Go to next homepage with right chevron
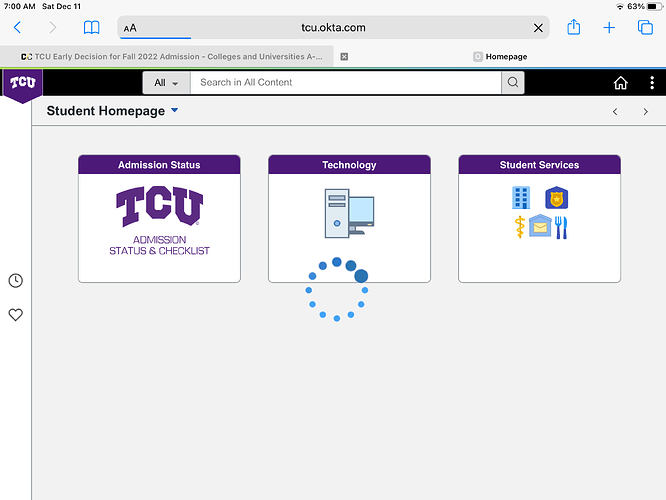This screenshot has width=666, height=500. 646,112
